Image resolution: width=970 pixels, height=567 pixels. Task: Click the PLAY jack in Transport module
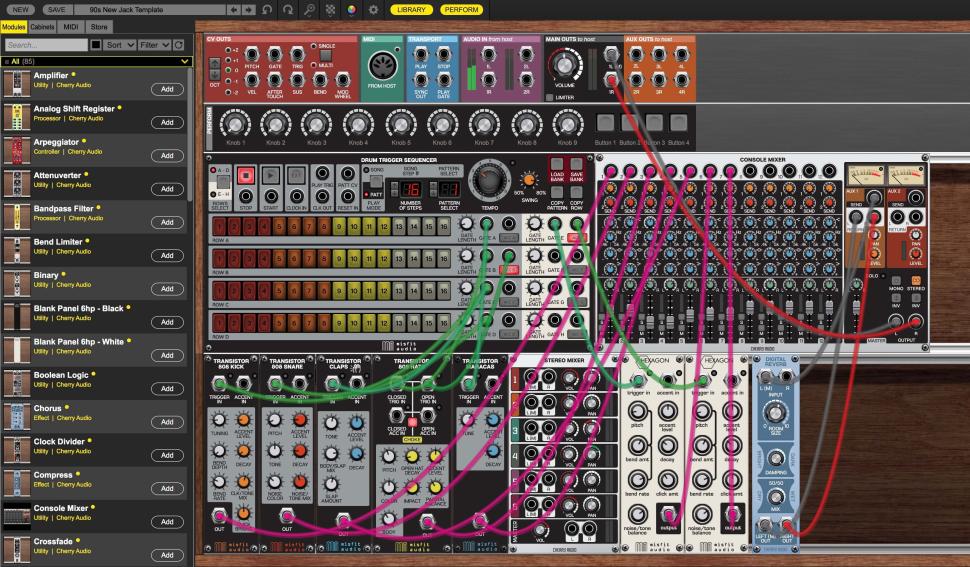[421, 55]
